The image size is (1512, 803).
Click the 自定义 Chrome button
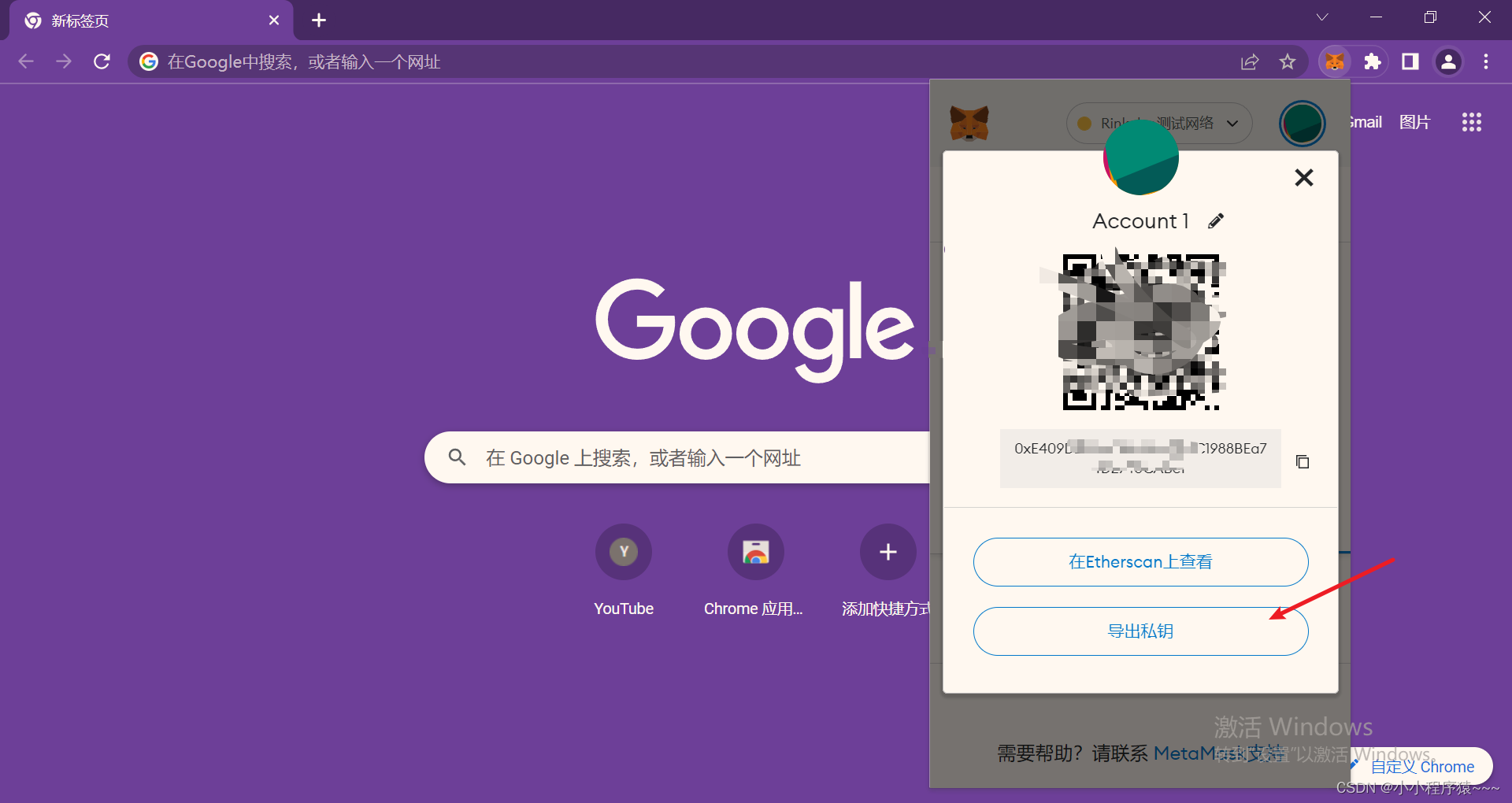[x=1421, y=766]
